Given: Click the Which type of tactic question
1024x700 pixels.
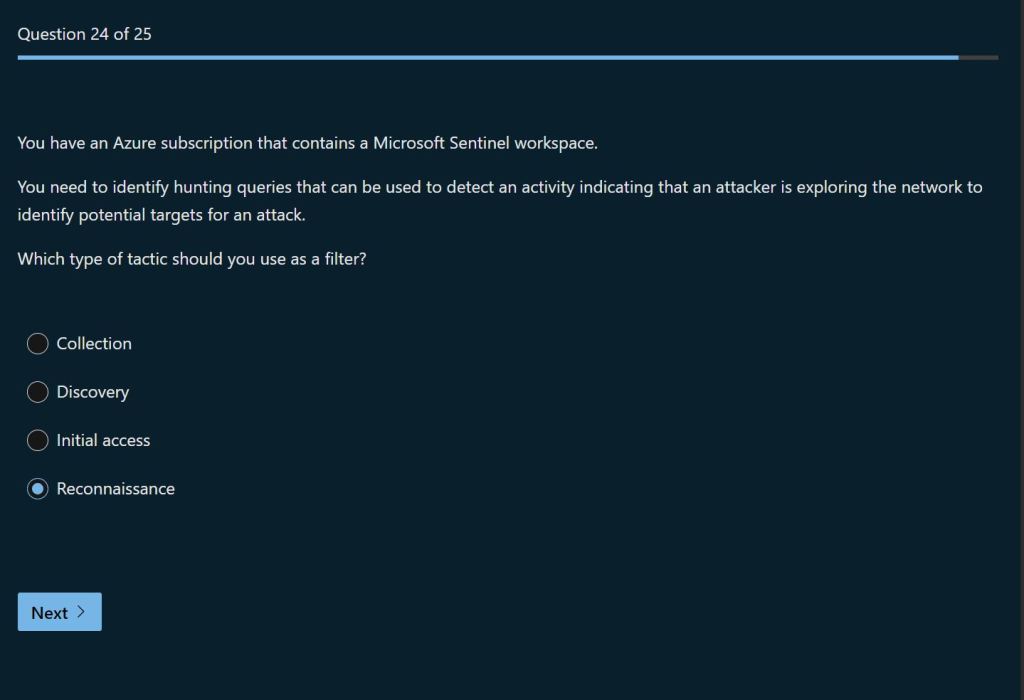Looking at the screenshot, I should [x=192, y=259].
